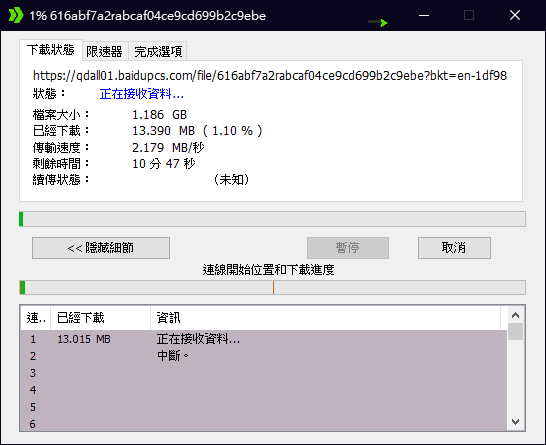Switch to the 限速器 tab
The width and height of the screenshot is (546, 445).
[x=105, y=52]
